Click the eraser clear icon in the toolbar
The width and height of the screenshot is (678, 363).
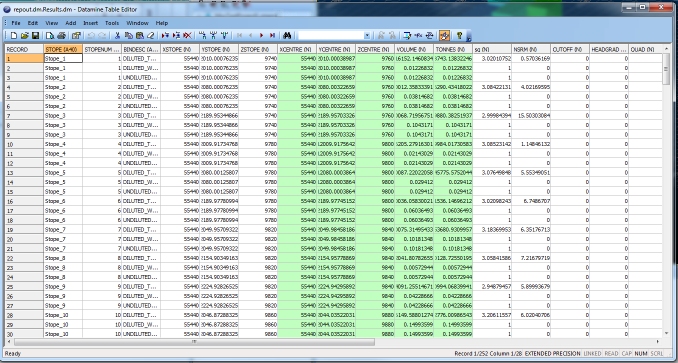(x=150, y=35)
